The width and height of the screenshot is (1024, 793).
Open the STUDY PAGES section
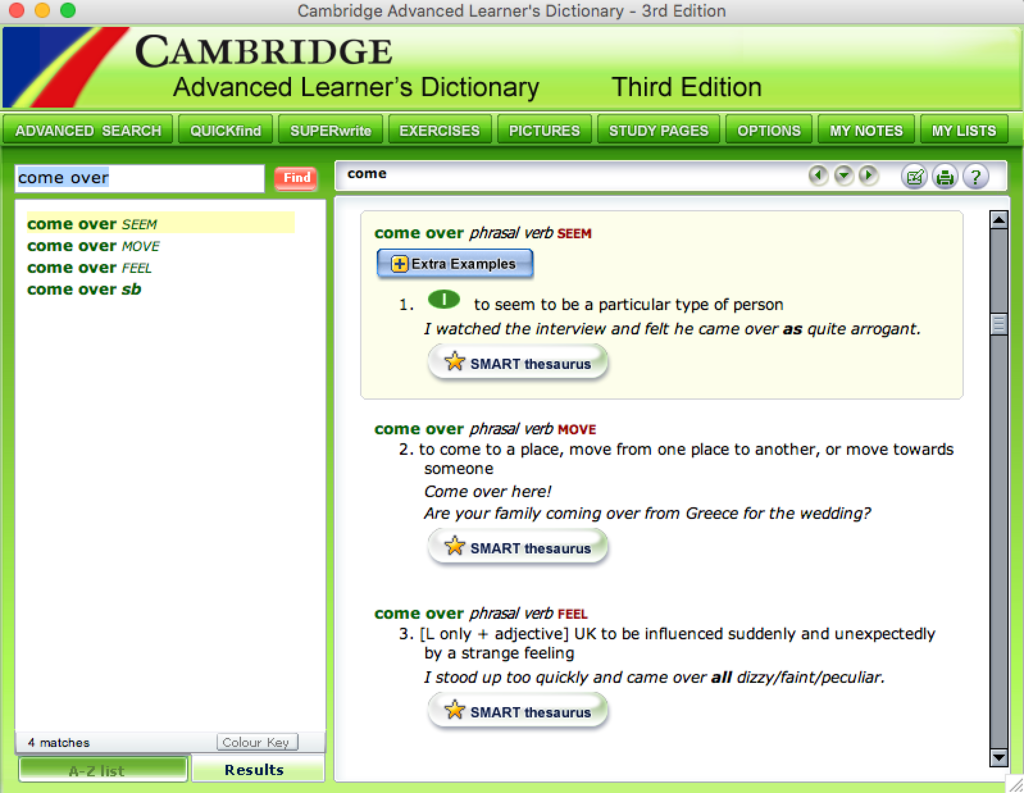(658, 130)
